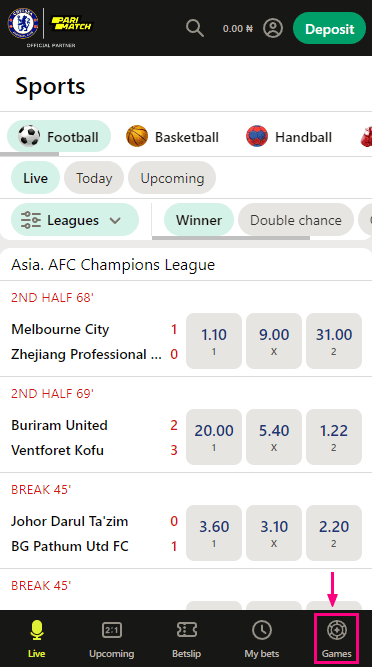This screenshot has width=372, height=667.
Task: Open Games in bottom navigation
Action: pos(336,639)
